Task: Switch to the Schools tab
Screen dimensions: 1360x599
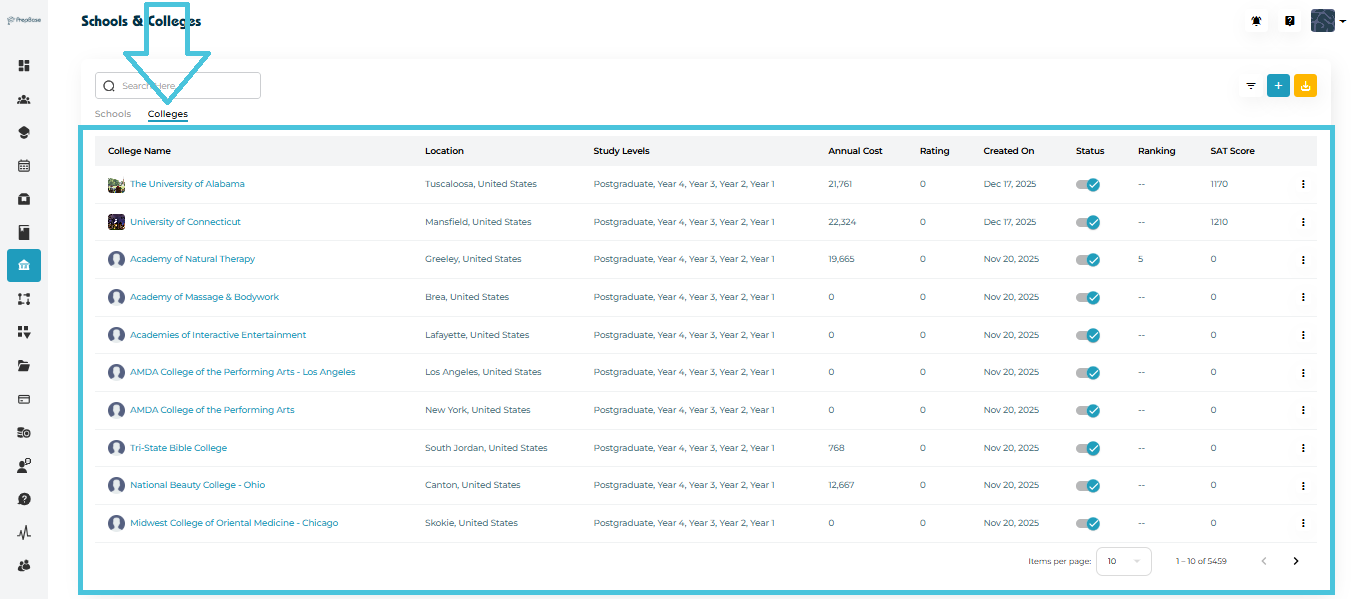Action: [x=113, y=114]
